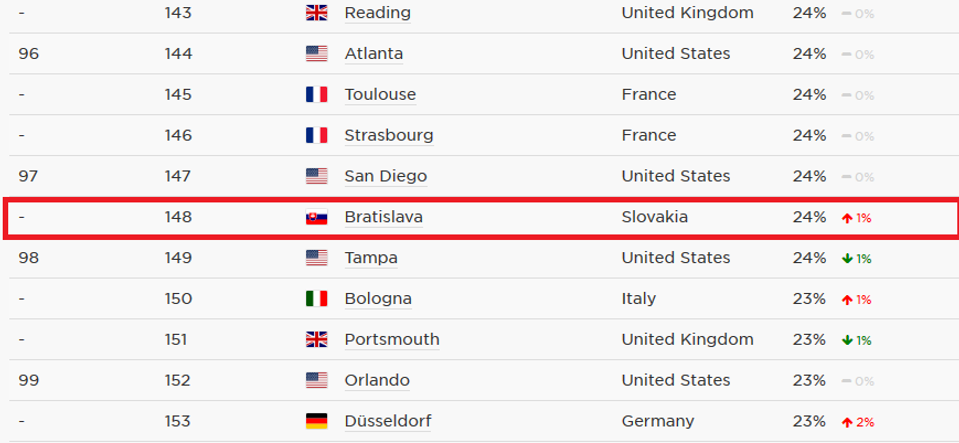The image size is (959, 443).
Task: Click the 23% congestion value for Bologna
Action: (x=809, y=299)
